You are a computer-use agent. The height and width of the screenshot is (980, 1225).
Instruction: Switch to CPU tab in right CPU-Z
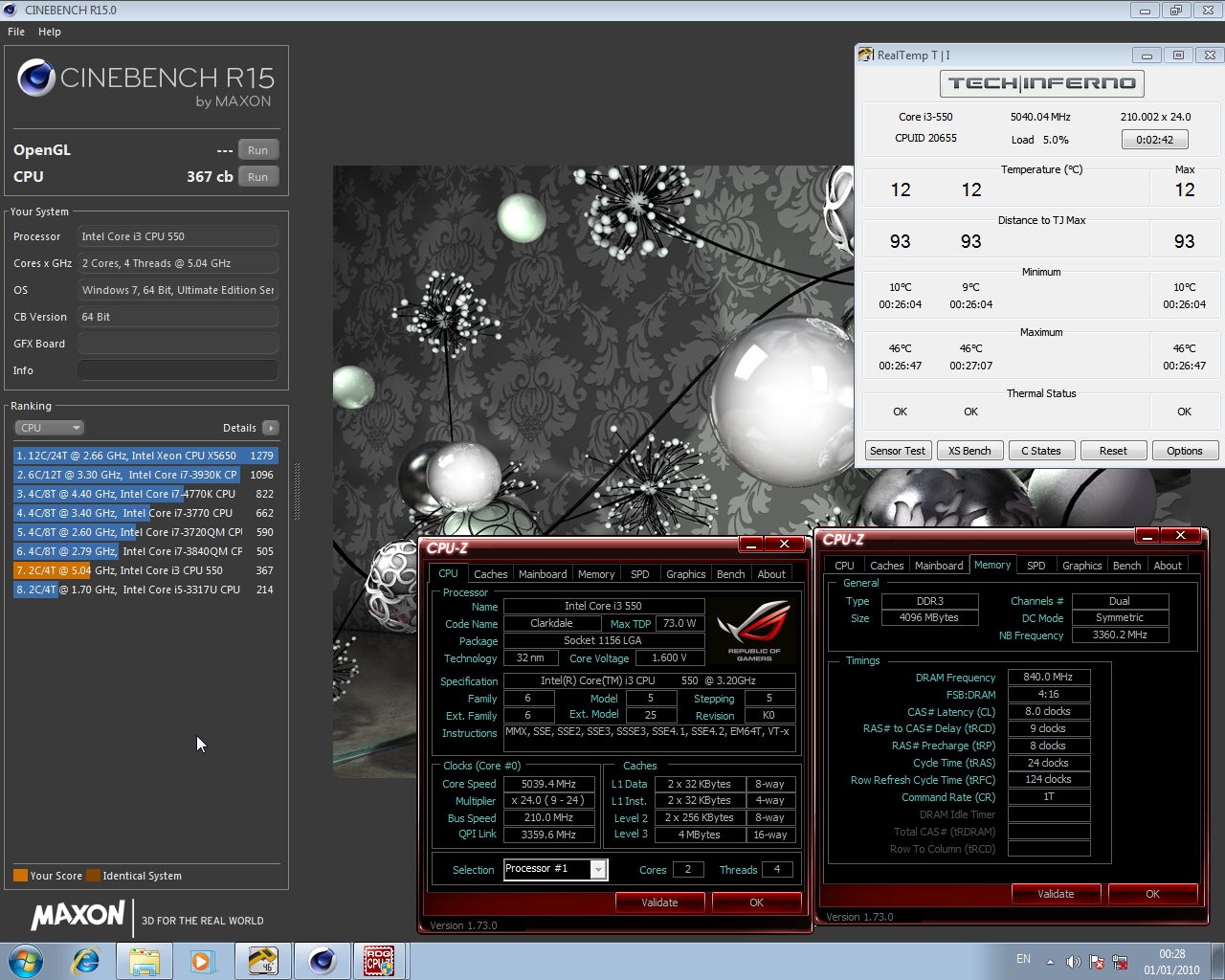pyautogui.click(x=844, y=566)
